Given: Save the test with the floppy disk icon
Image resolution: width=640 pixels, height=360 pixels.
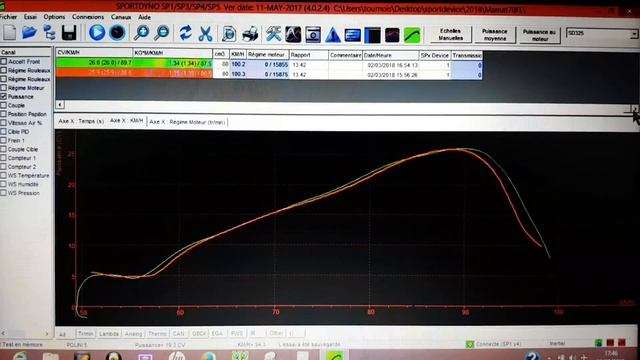Looking at the screenshot, I should (x=69, y=33).
